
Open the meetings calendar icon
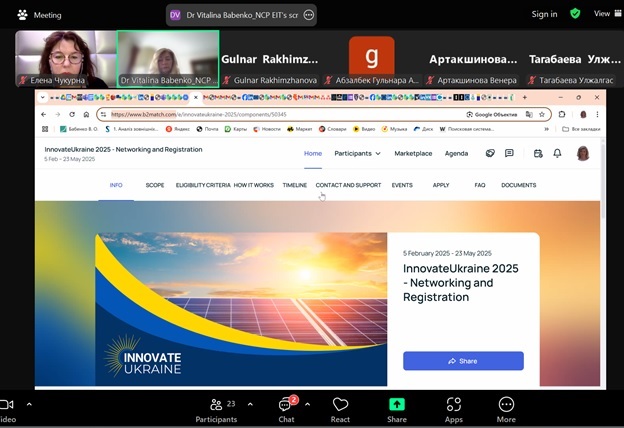pos(538,153)
